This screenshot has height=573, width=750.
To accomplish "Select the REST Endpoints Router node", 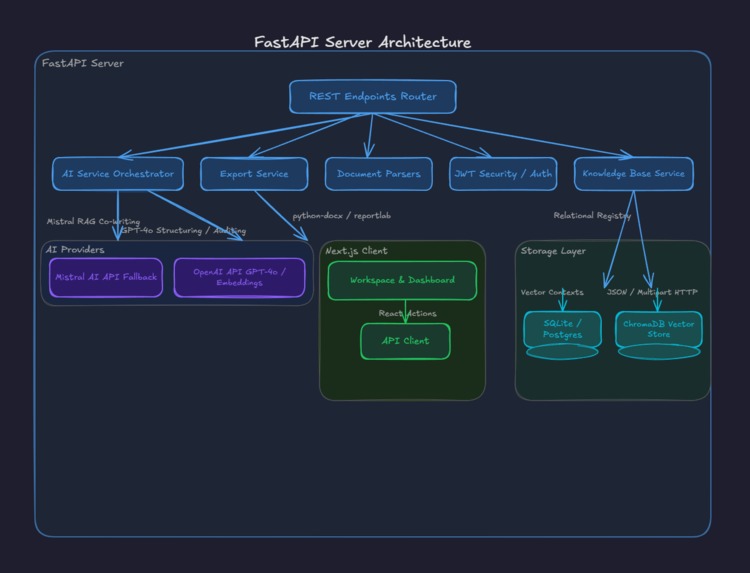I will 373,97.
